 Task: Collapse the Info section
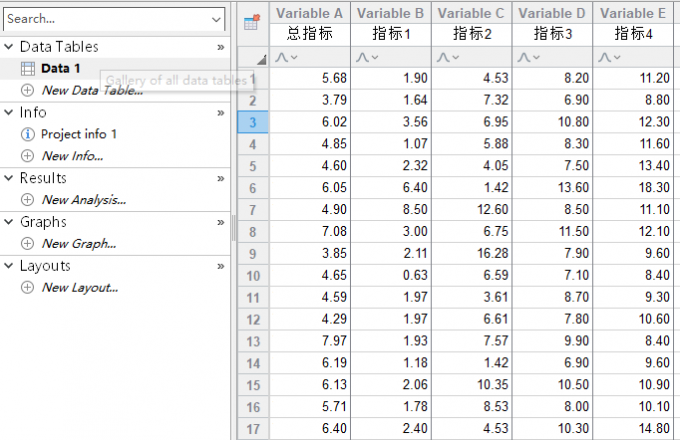pos(9,112)
